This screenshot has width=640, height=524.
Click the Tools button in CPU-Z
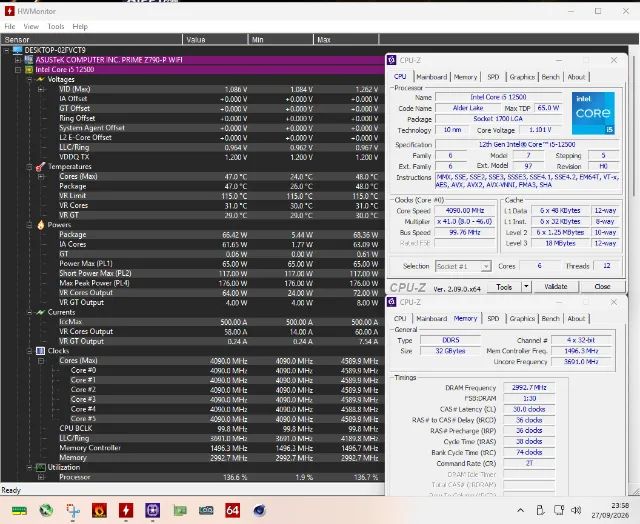tap(504, 286)
